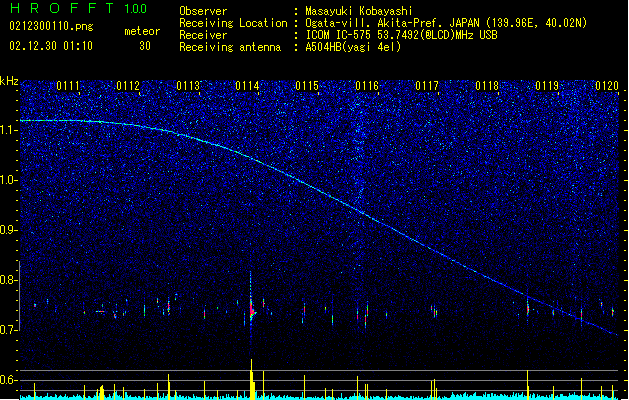The height and width of the screenshot is (400, 629).
Task: Select the filename 0212300110.png
Action: pyautogui.click(x=51, y=27)
